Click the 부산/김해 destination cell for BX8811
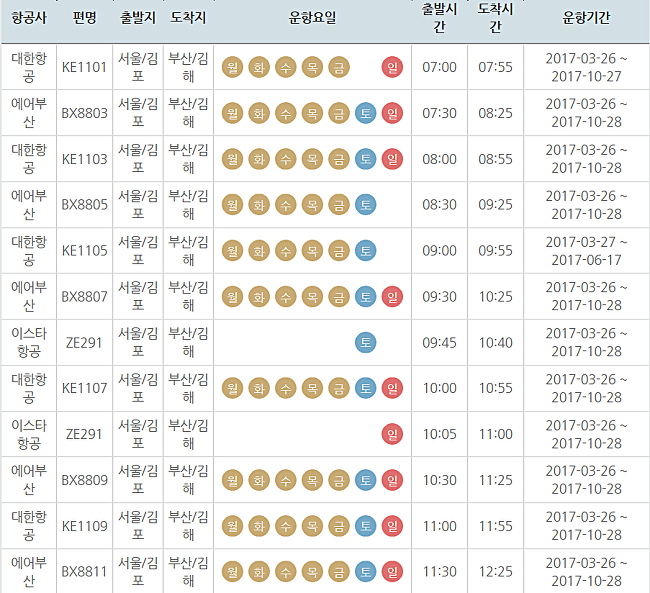The height and width of the screenshot is (593, 650). 188,572
